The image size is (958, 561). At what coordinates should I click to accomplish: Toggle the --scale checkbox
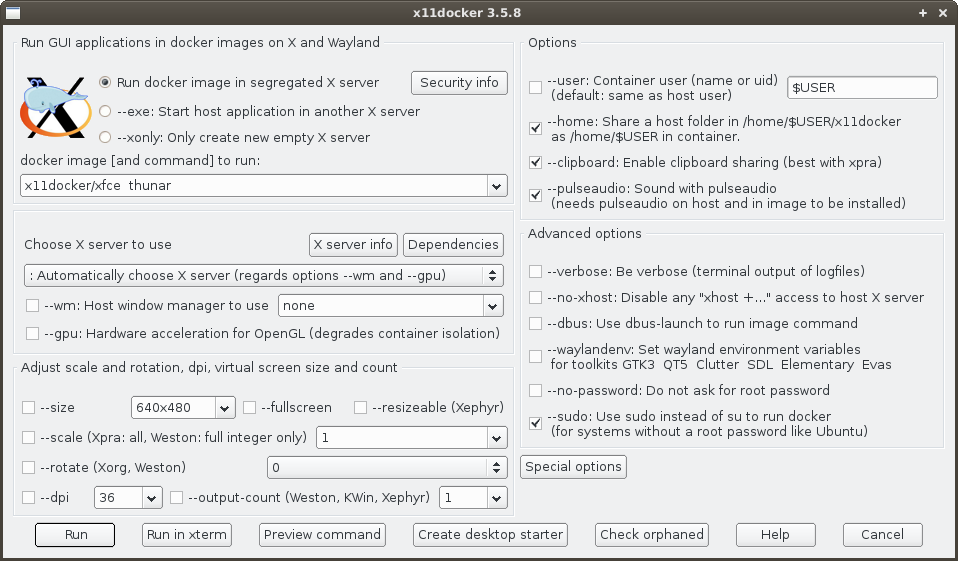pos(29,438)
